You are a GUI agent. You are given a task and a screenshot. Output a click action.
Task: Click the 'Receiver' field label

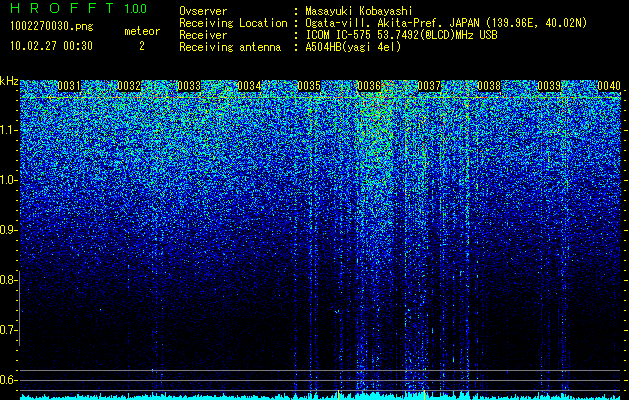203,35
